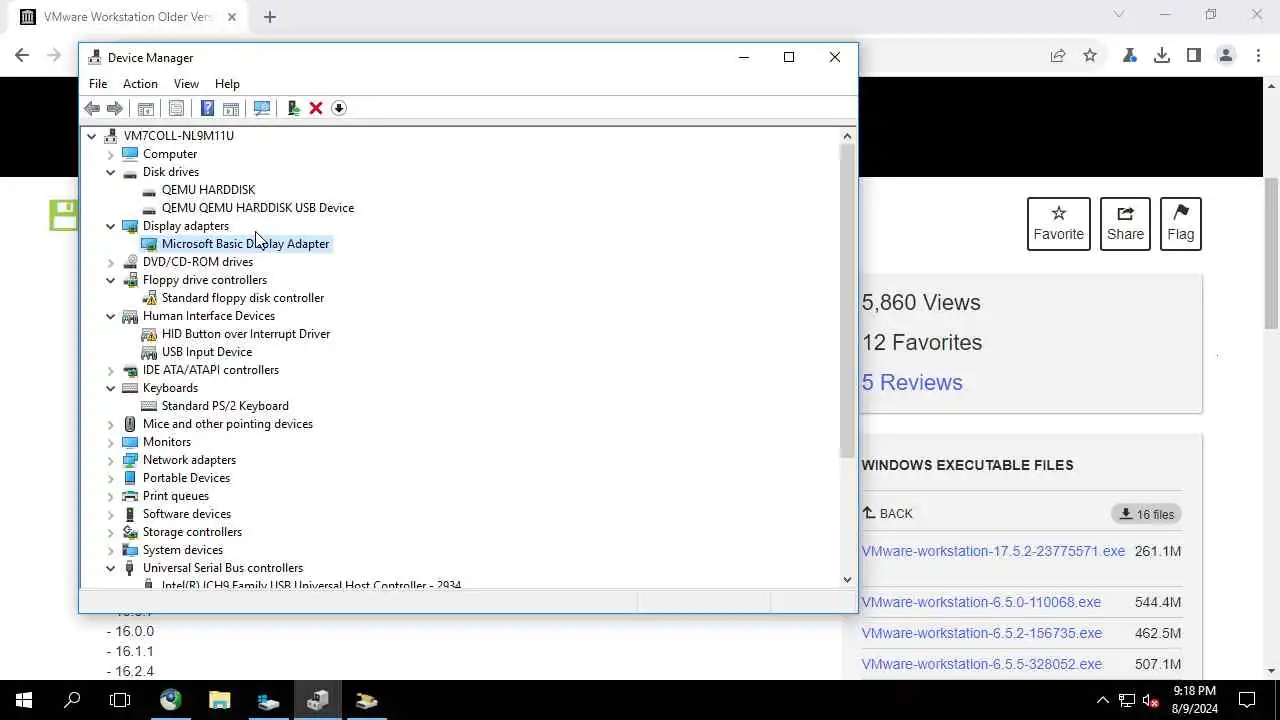Click the browser extension icon beside the star
The width and height of the screenshot is (1280, 720).
(1130, 56)
